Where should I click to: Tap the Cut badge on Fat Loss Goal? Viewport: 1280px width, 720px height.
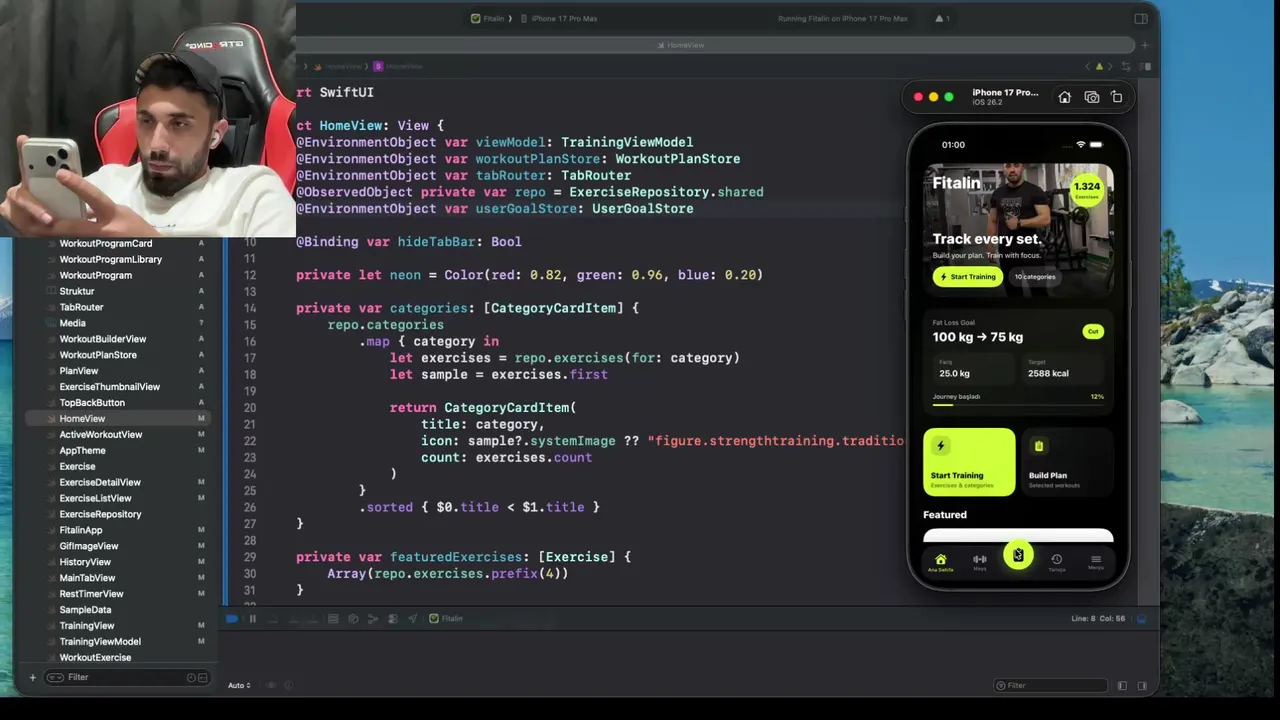[x=1093, y=331]
